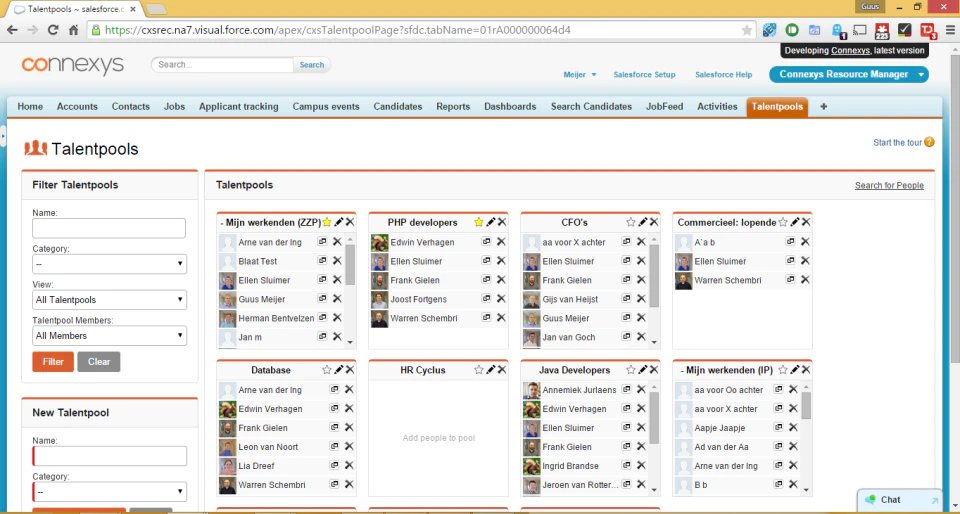Image resolution: width=960 pixels, height=514 pixels.
Task: Open the Salesforce Setup link
Action: pos(644,75)
